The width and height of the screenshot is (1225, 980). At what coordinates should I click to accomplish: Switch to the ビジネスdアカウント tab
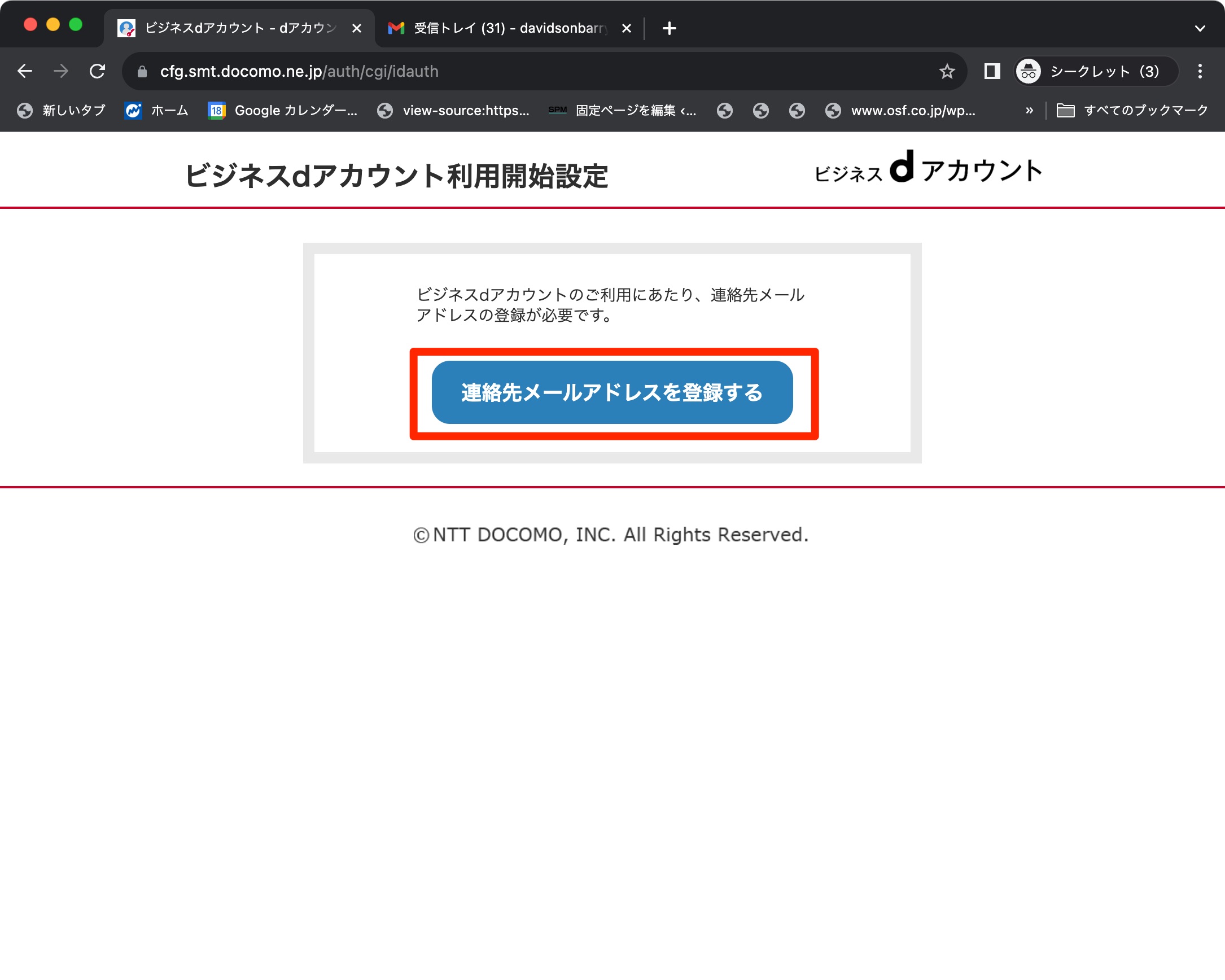click(239, 28)
